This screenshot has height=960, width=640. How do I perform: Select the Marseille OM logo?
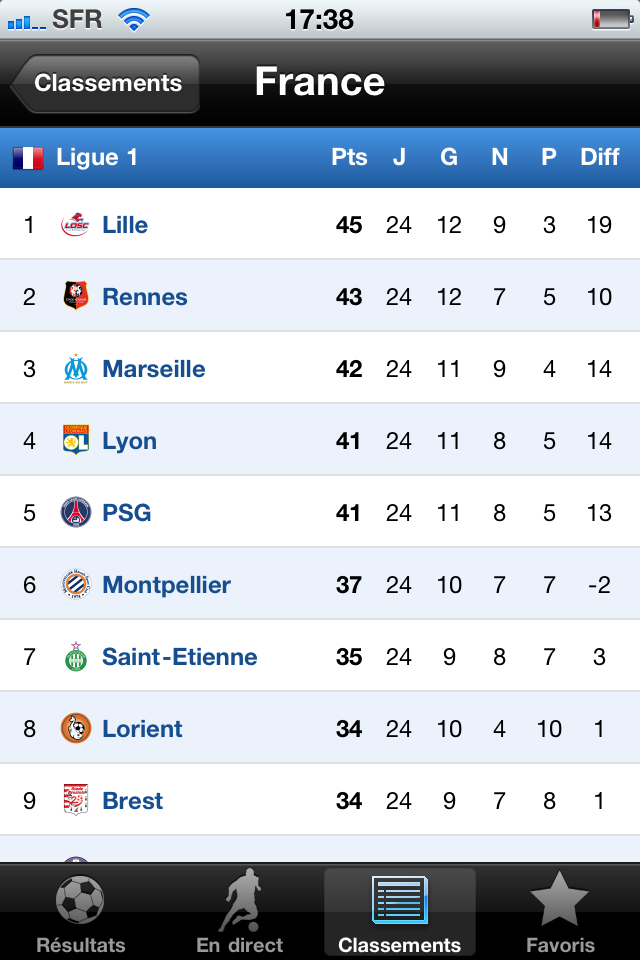(76, 369)
